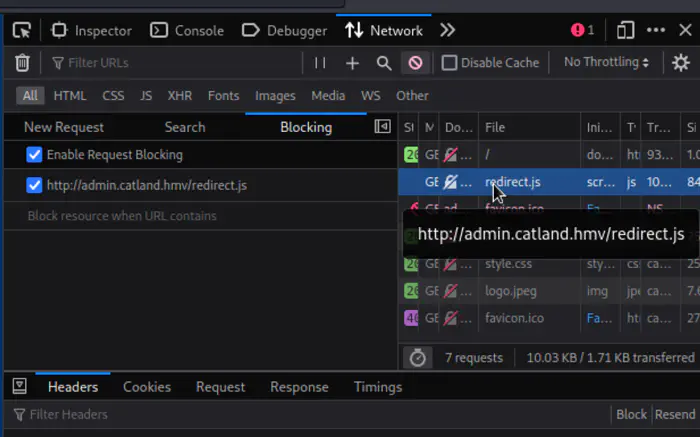
Task: Toggle the request blocking icon in toolbar
Action: pos(415,63)
